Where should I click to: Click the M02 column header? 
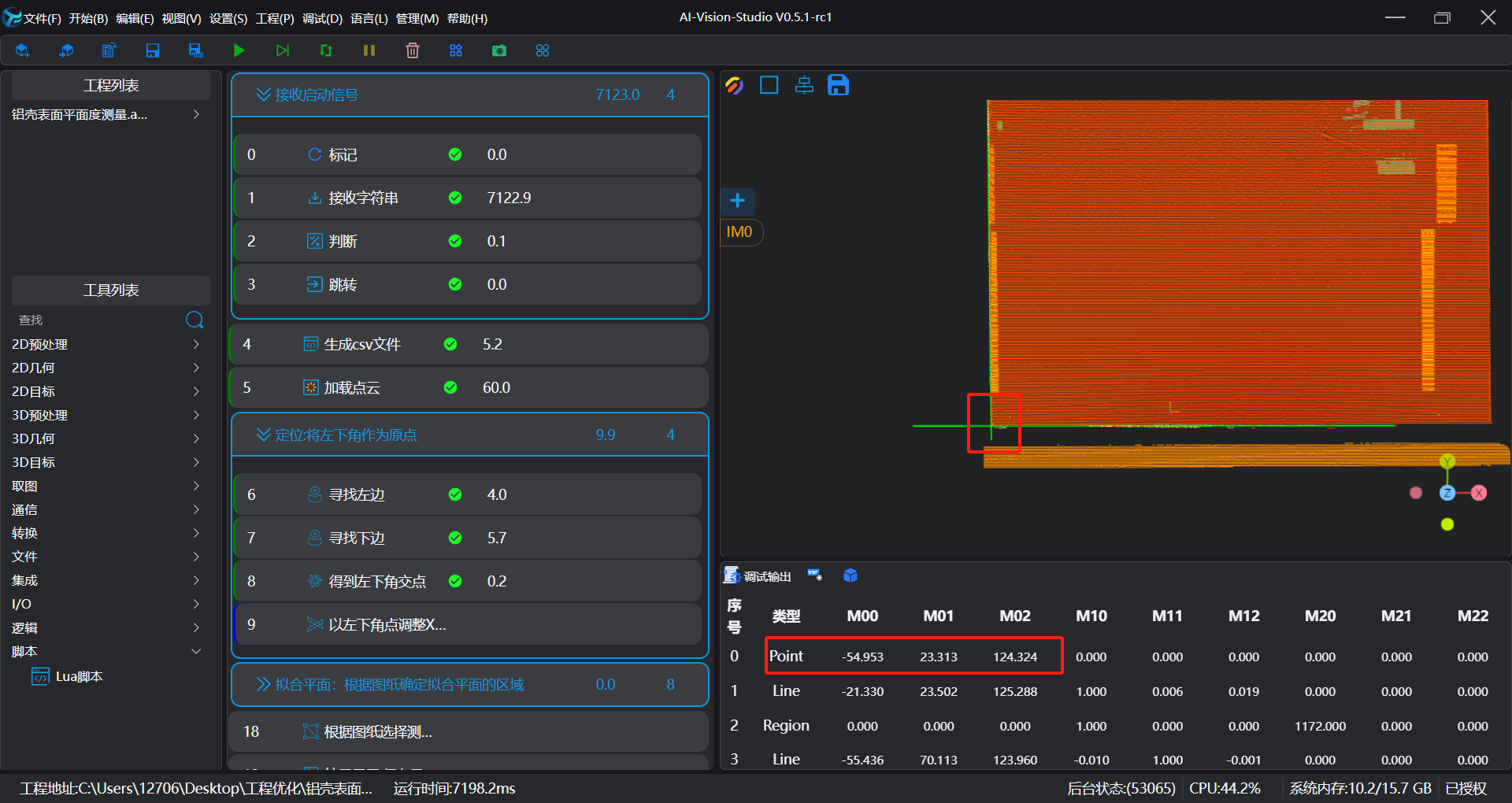(x=1015, y=616)
